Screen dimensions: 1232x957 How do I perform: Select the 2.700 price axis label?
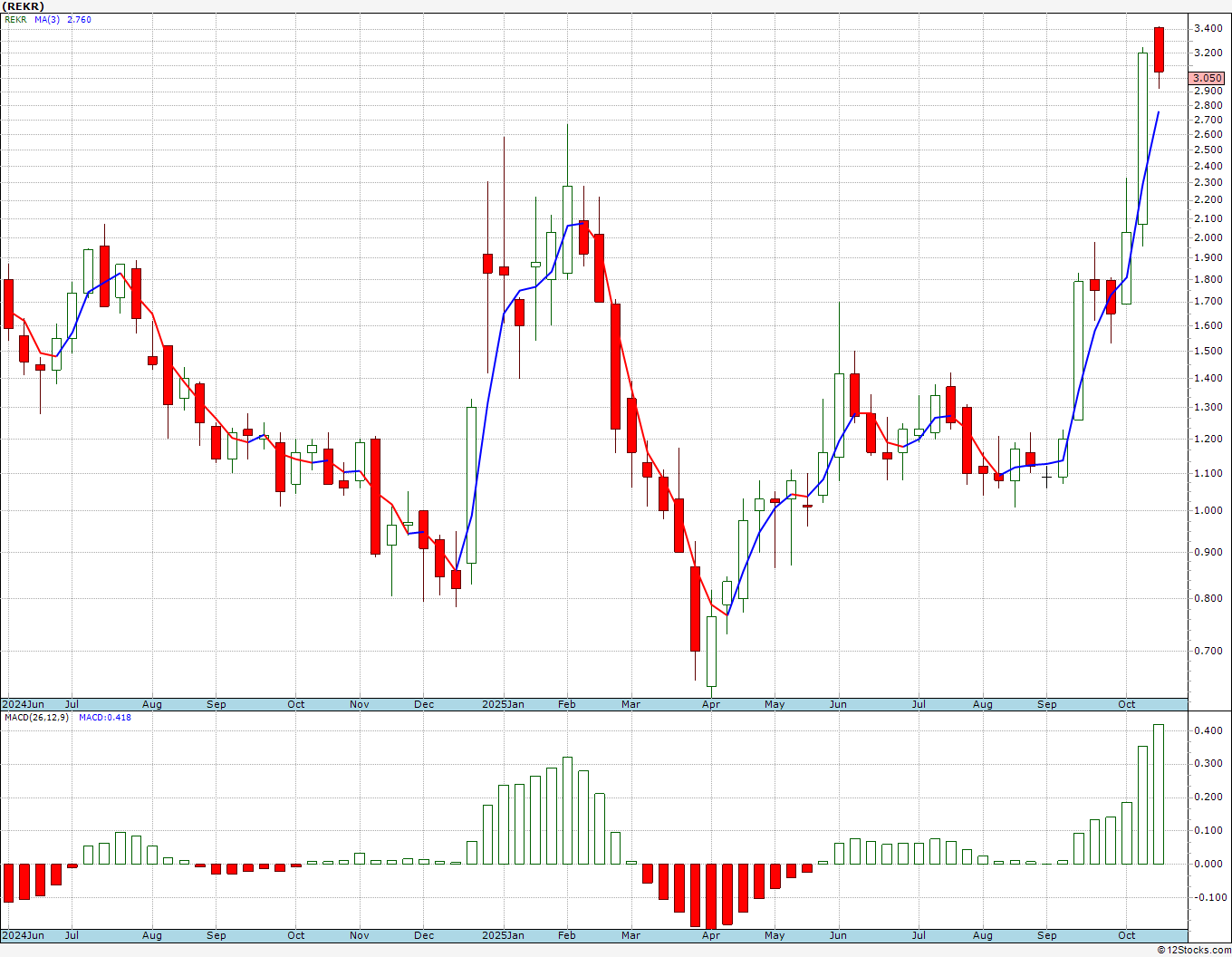pos(1208,121)
